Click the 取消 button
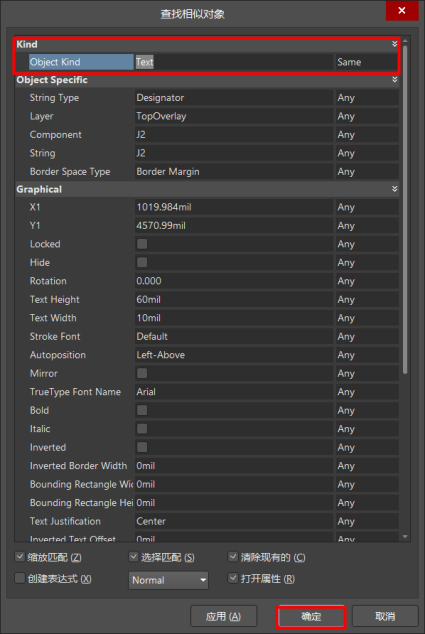425x634 pixels. coord(385,617)
